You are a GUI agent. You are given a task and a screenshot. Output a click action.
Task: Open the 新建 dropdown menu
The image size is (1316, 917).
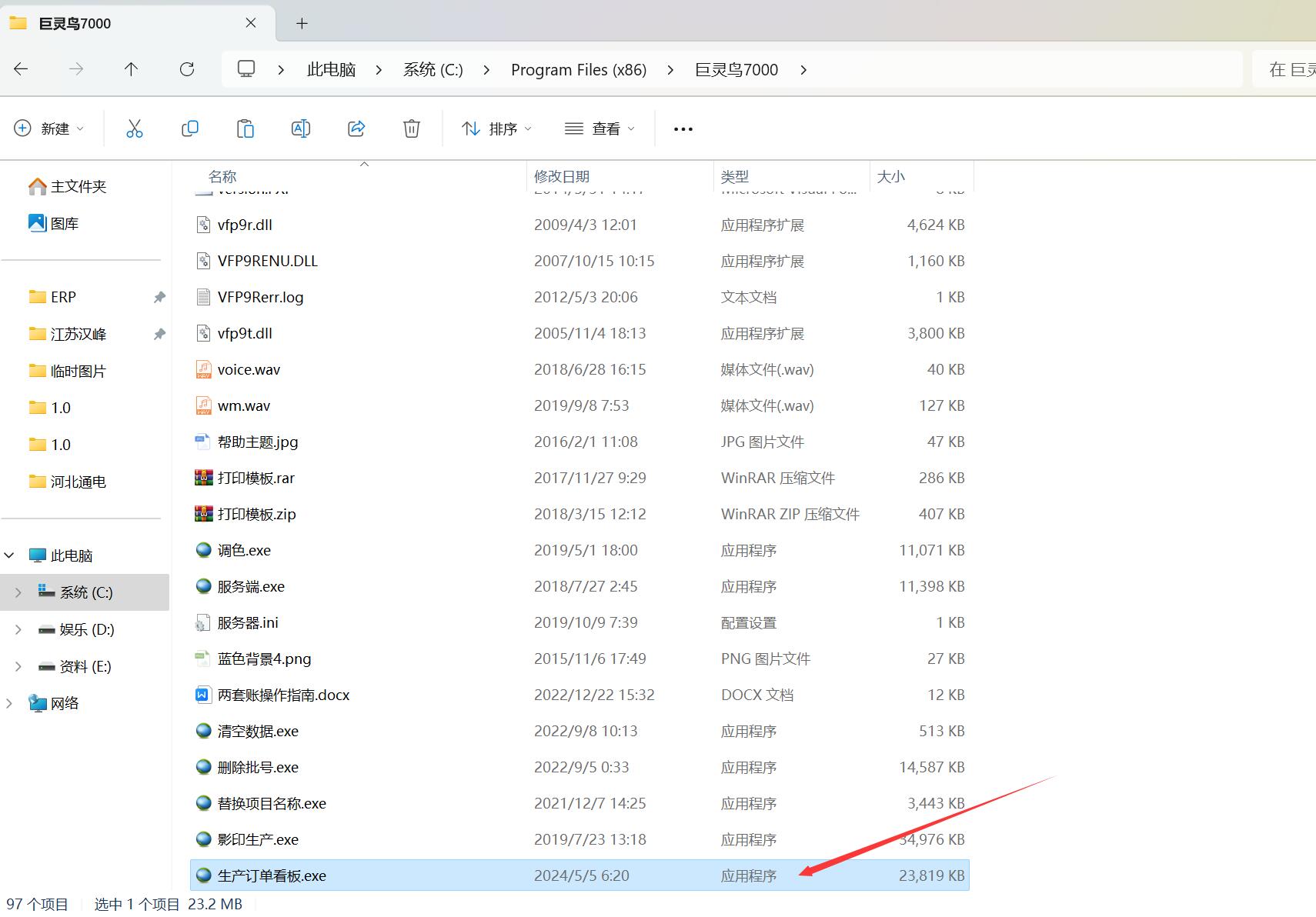tap(50, 128)
